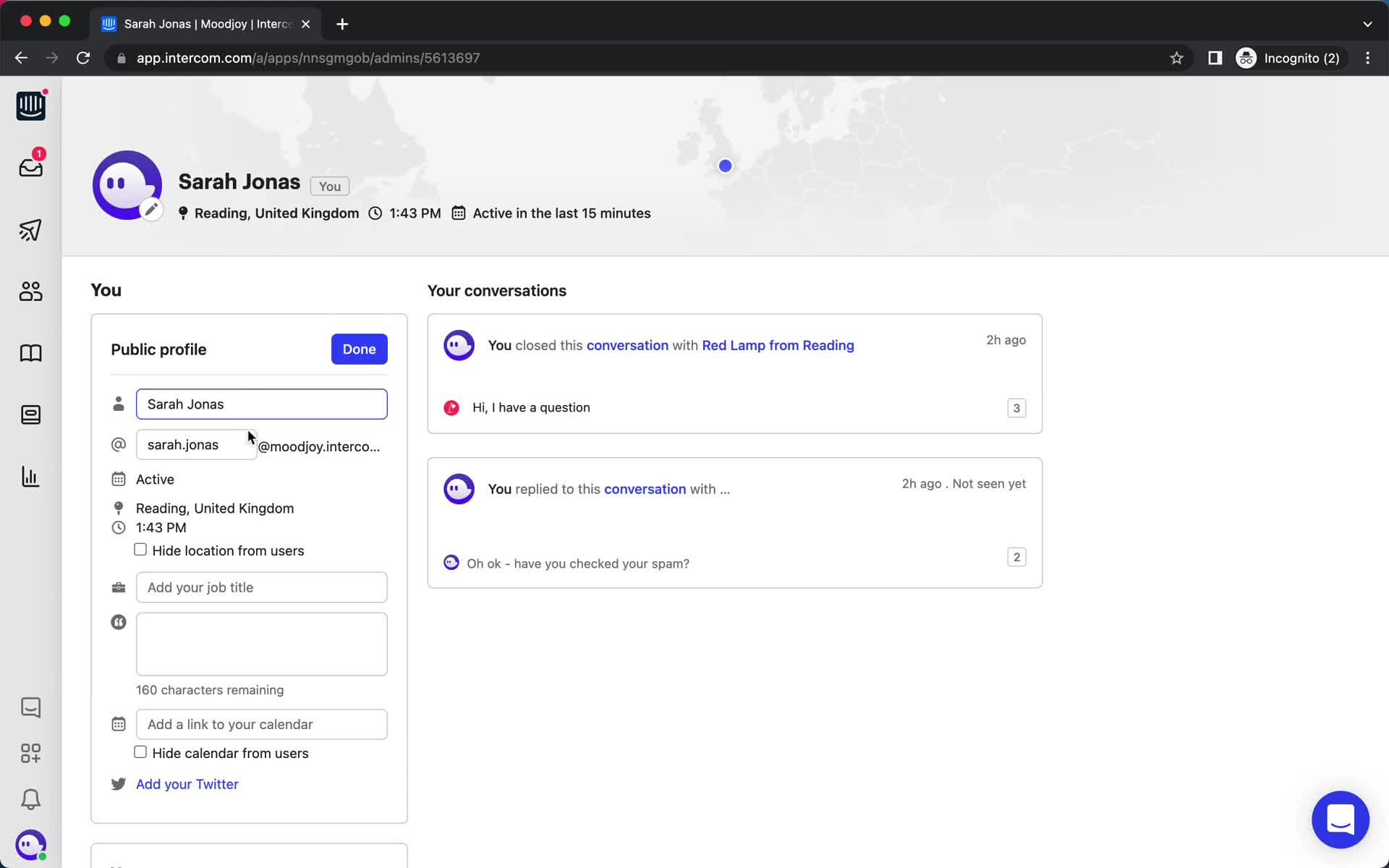Viewport: 1389px width, 868px height.
Task: Click Add your Twitter link
Action: pyautogui.click(x=187, y=784)
